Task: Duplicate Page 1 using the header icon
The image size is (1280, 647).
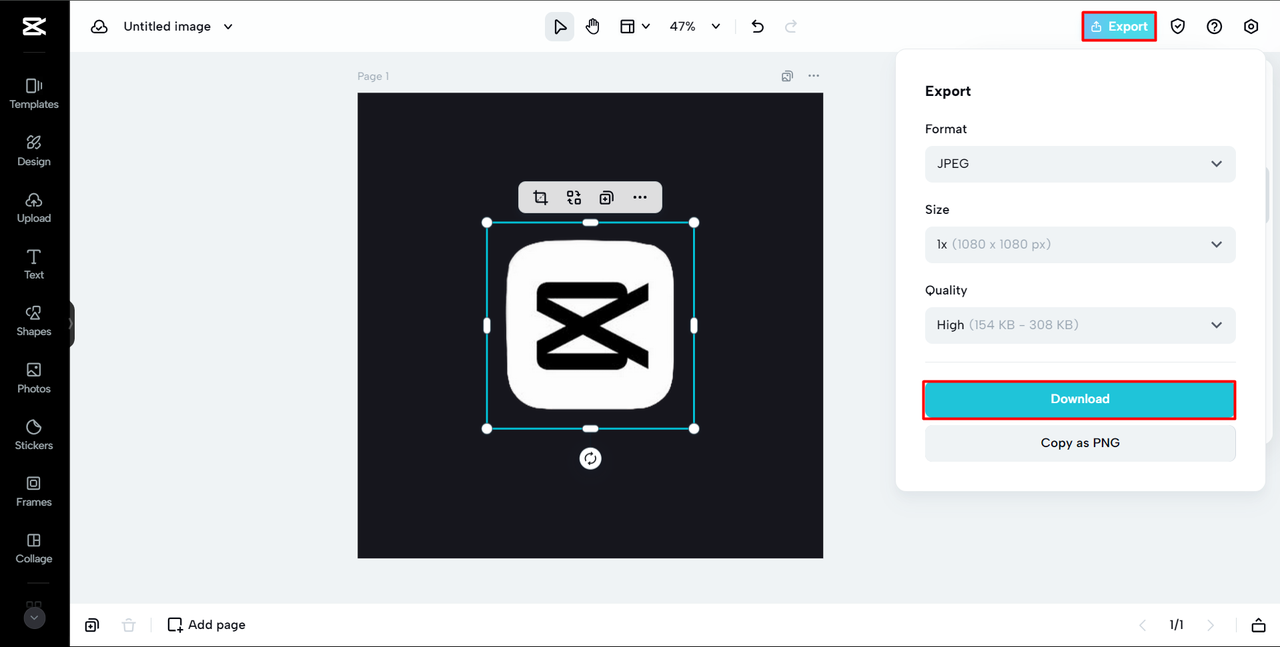Action: [788, 76]
